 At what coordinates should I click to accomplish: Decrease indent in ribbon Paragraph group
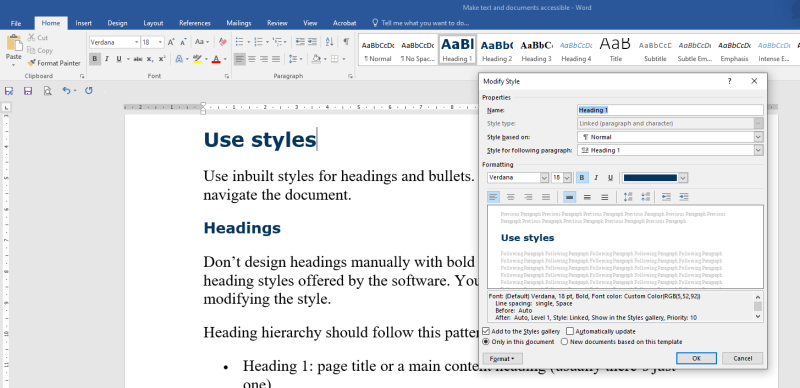pyautogui.click(x=300, y=42)
